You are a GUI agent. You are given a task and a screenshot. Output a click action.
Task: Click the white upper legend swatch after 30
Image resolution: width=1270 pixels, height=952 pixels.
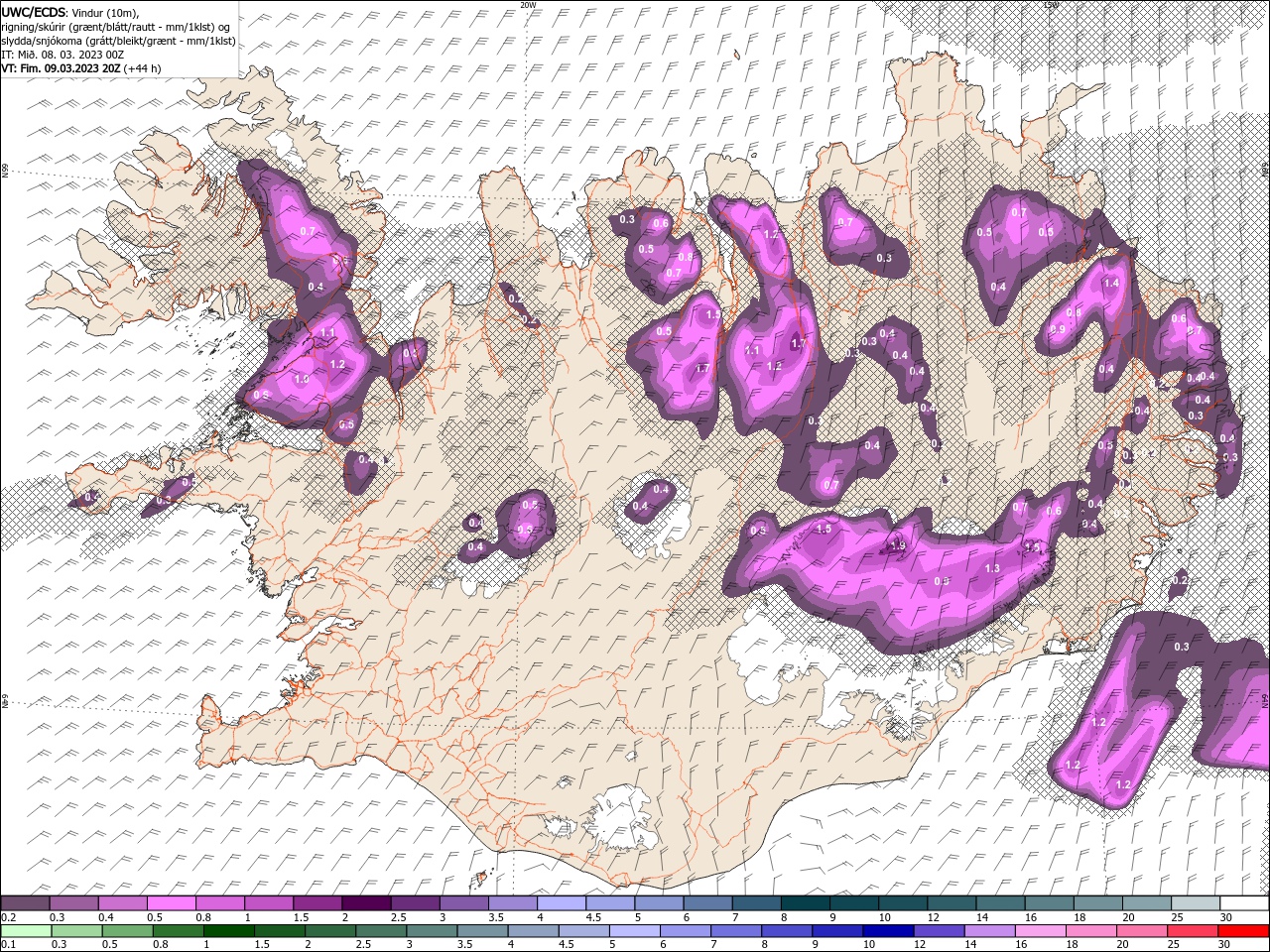(1243, 903)
